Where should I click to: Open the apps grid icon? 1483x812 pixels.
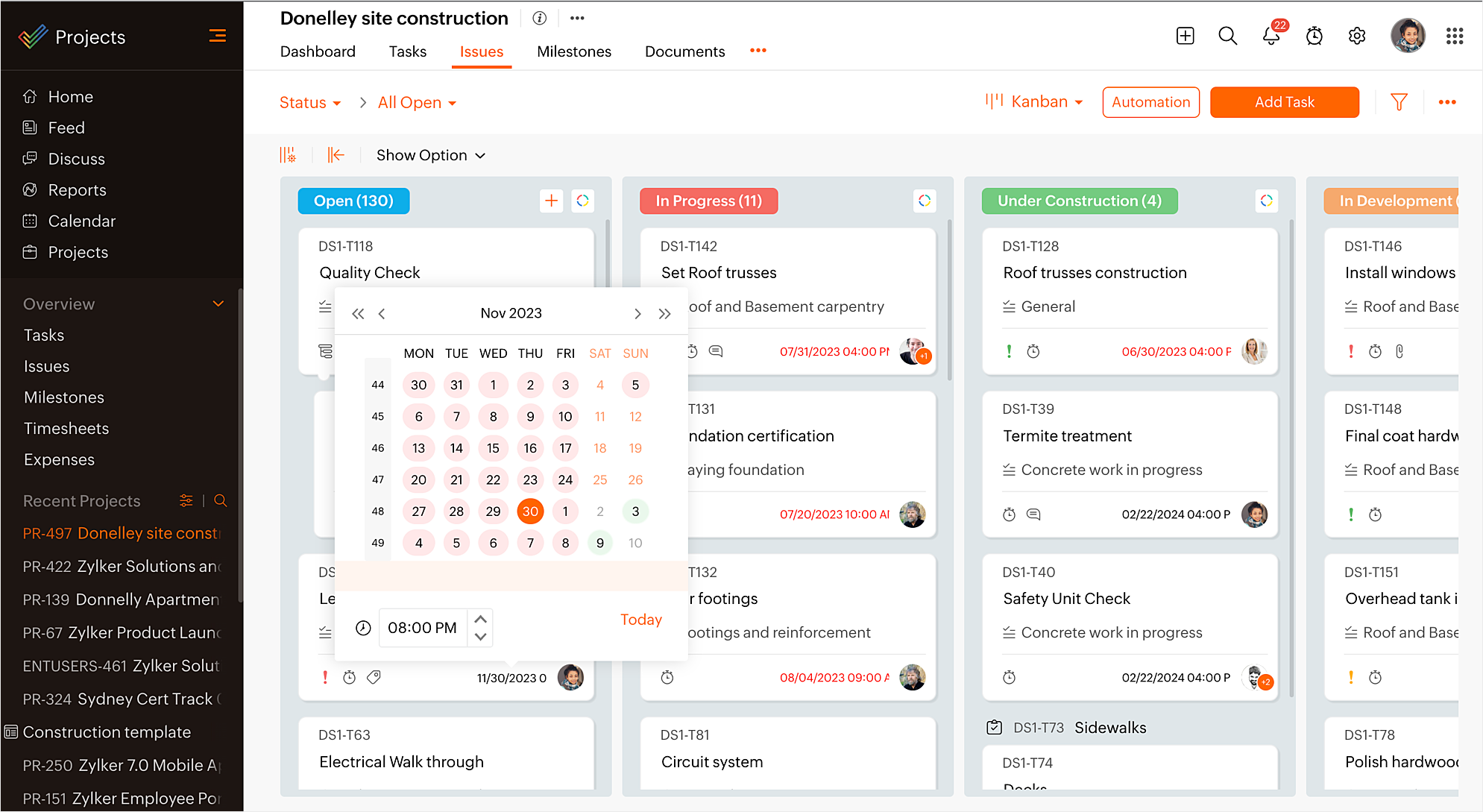(x=1454, y=36)
